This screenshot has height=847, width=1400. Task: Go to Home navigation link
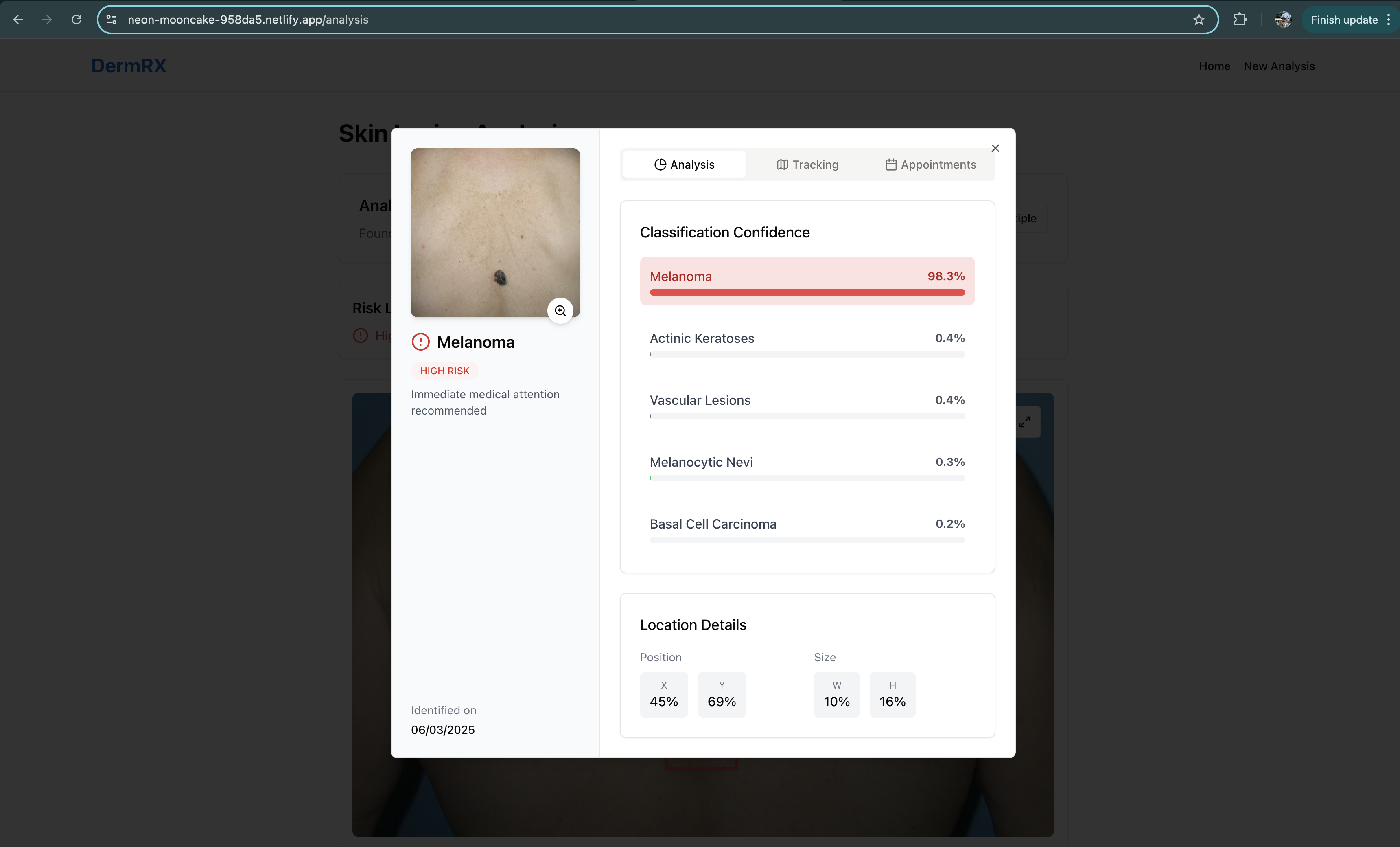click(x=1214, y=66)
